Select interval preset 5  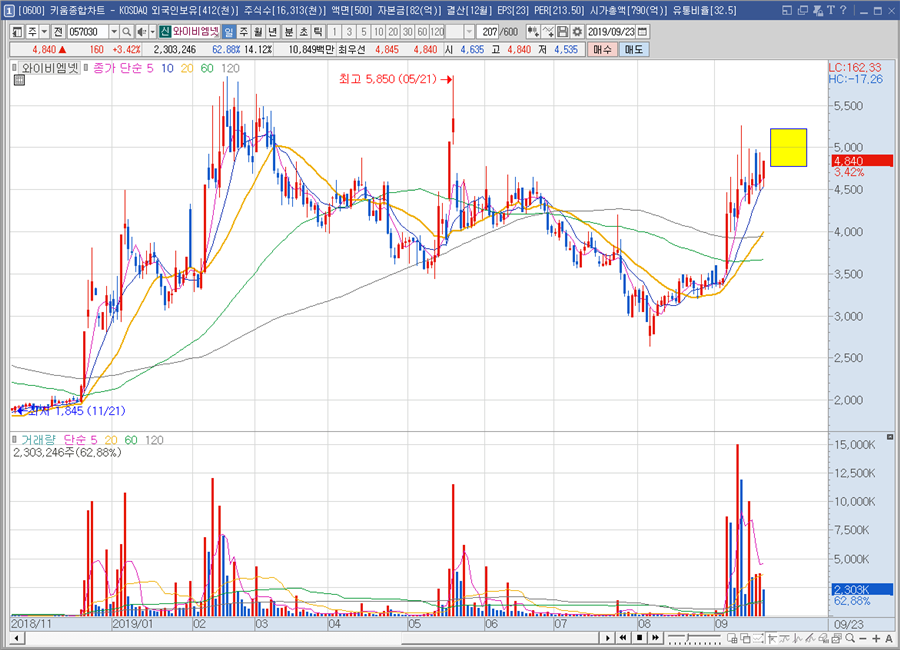[x=363, y=32]
